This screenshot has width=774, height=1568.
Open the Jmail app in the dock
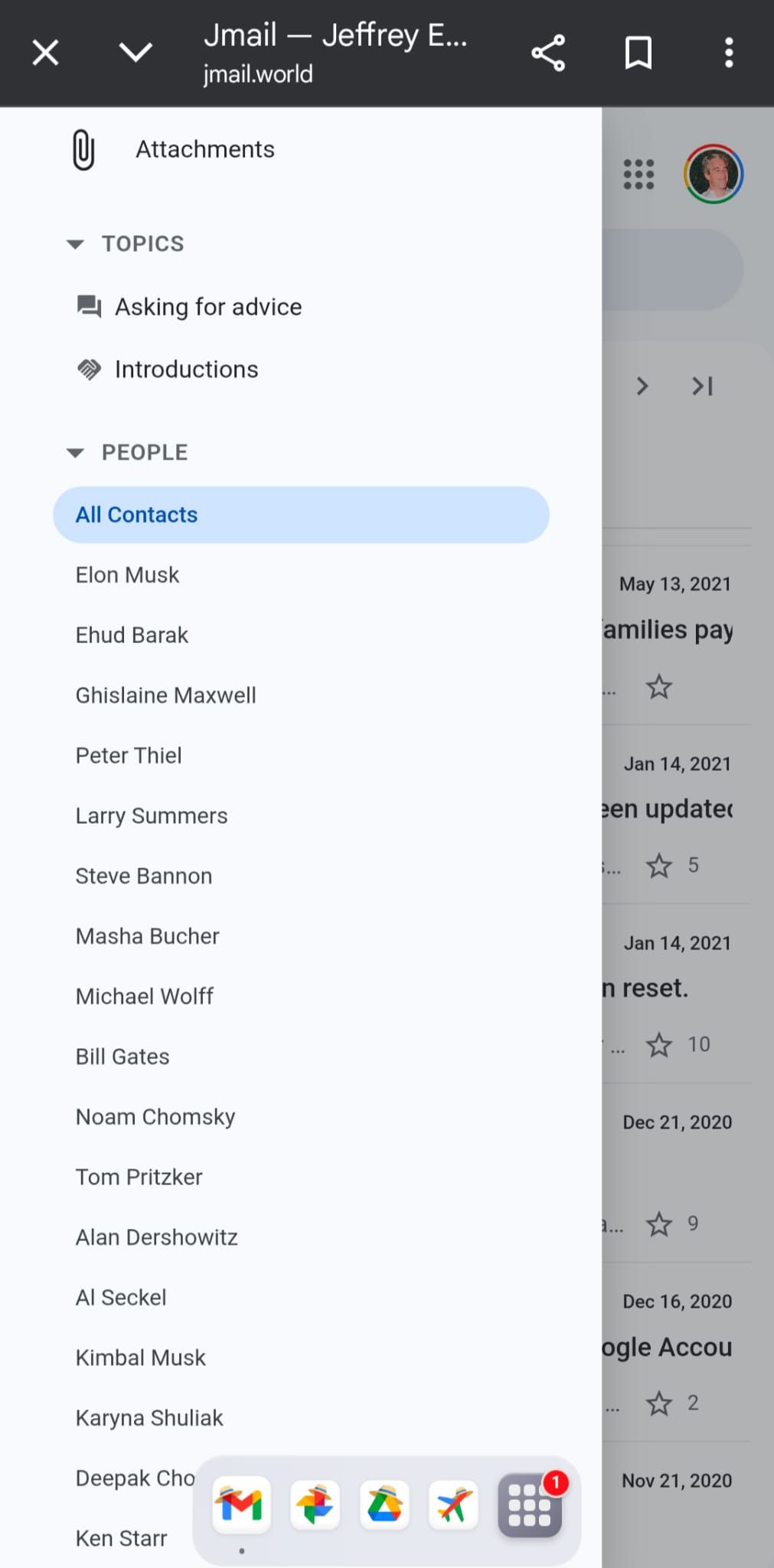(x=241, y=1505)
